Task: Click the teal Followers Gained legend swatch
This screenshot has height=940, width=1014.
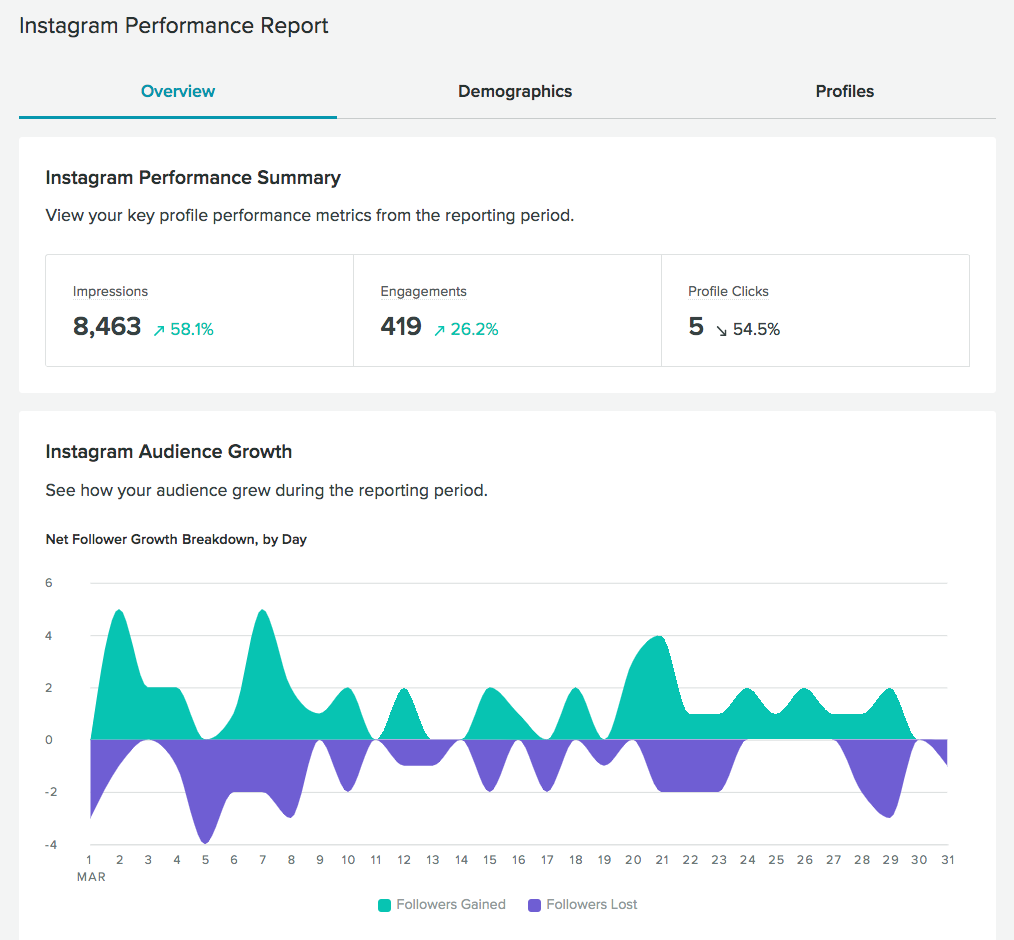Action: tap(384, 905)
